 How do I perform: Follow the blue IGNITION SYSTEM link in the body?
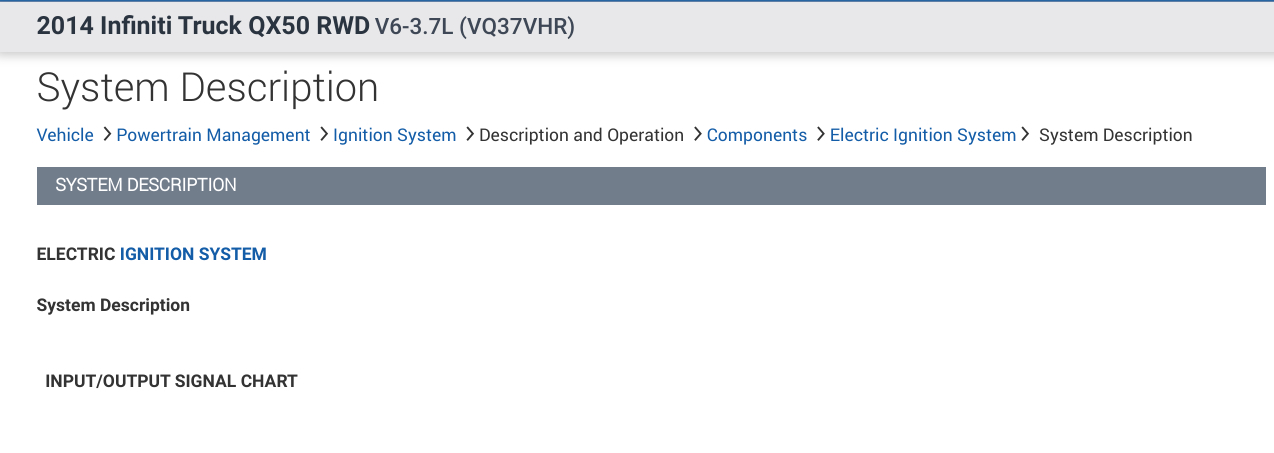point(193,254)
